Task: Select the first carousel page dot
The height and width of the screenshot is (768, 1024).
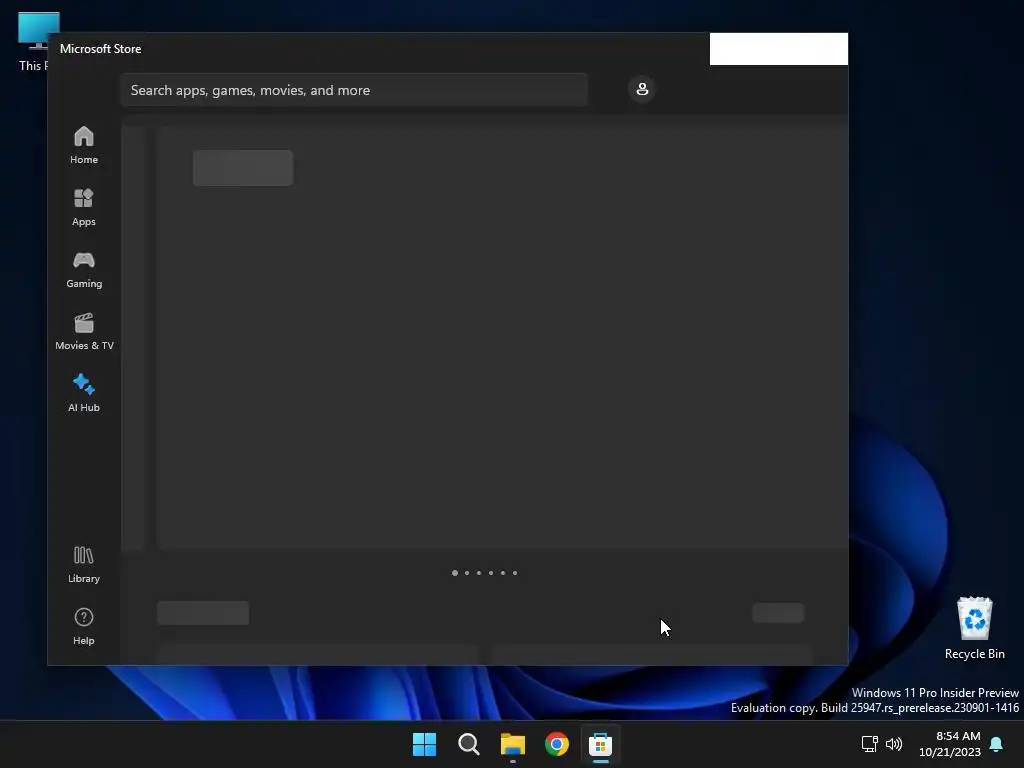Action: coord(455,573)
